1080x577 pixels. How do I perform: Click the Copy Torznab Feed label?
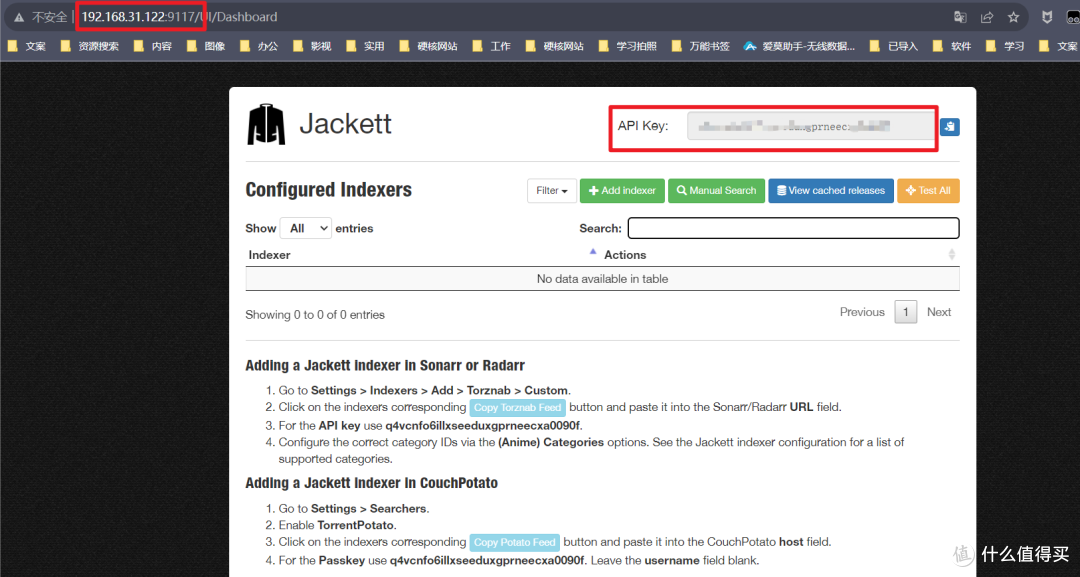click(517, 408)
